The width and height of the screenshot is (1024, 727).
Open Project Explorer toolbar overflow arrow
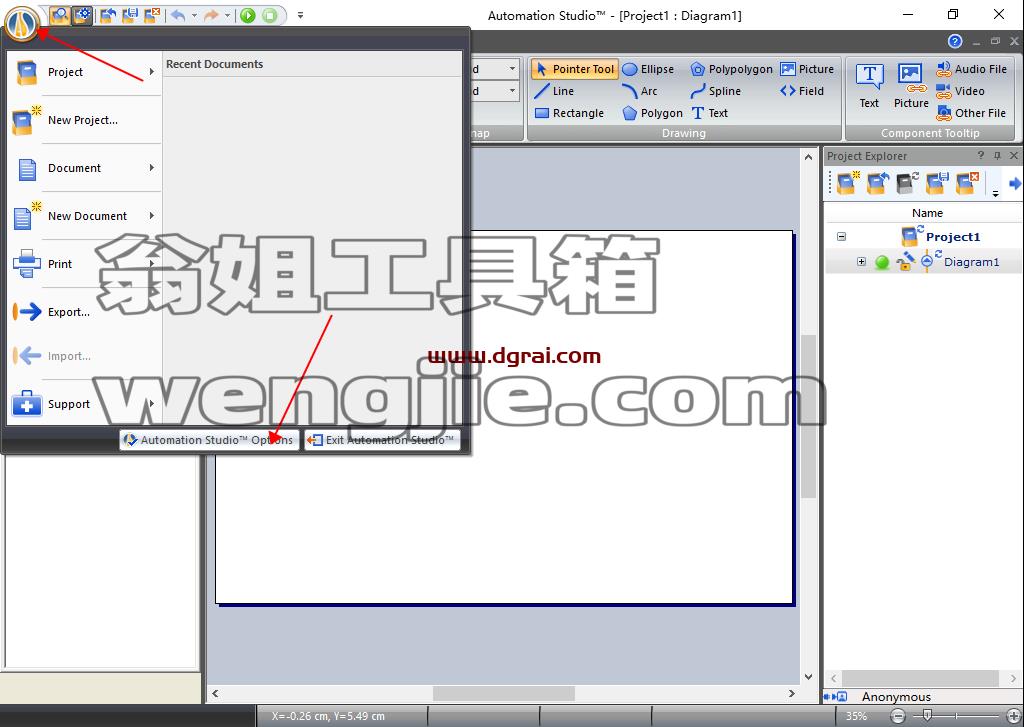coord(995,193)
